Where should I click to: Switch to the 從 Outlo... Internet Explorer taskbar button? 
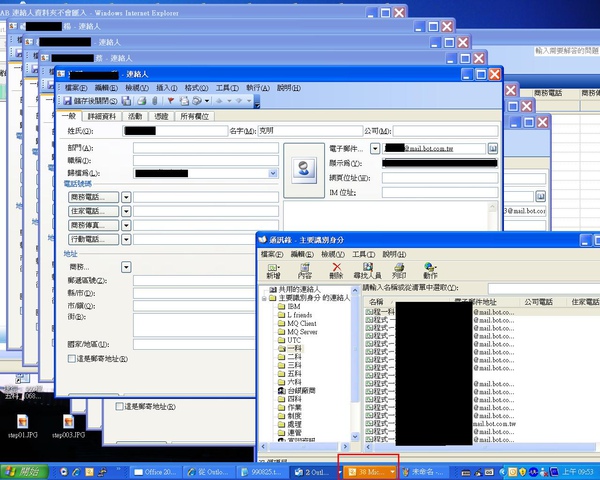pyautogui.click(x=208, y=472)
